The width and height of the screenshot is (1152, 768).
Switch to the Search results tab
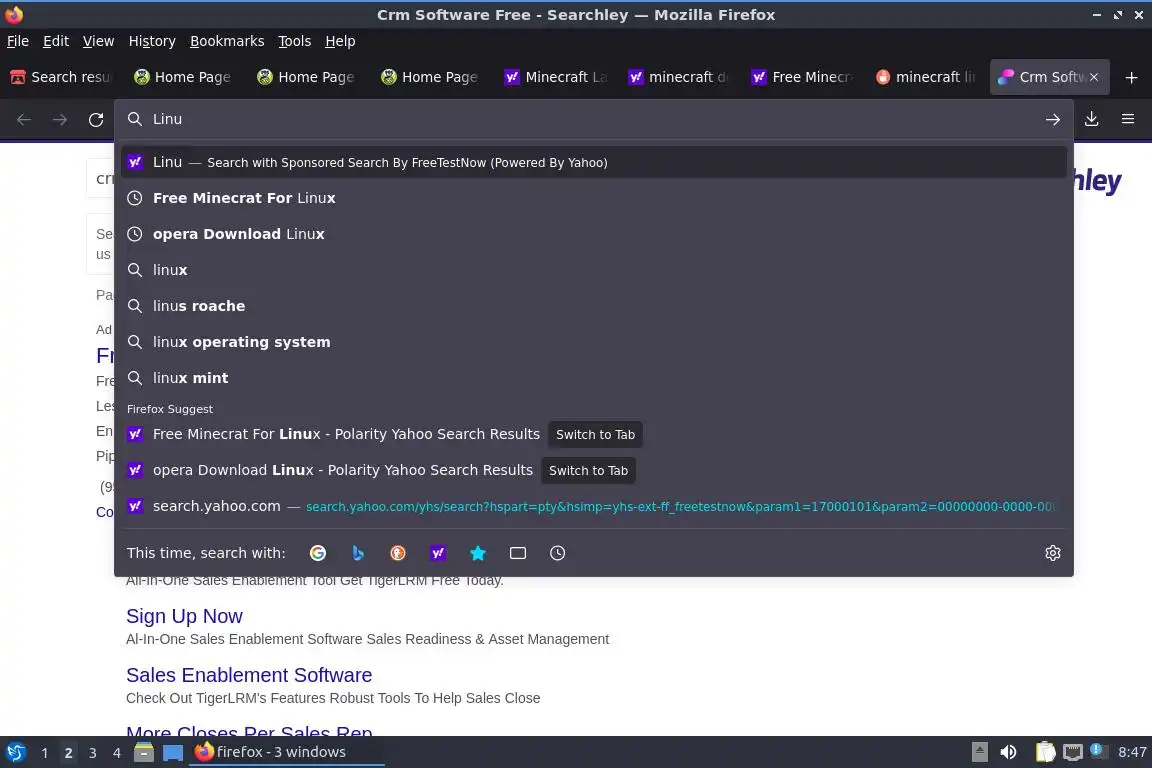pyautogui.click(x=62, y=77)
